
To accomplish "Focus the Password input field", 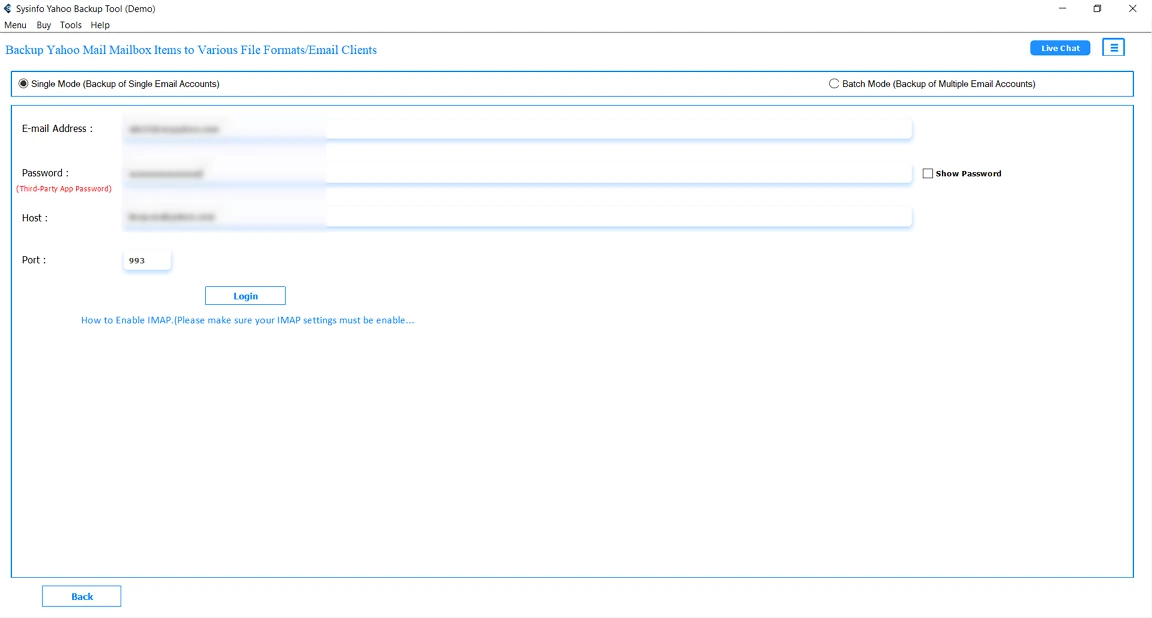I will (517, 173).
